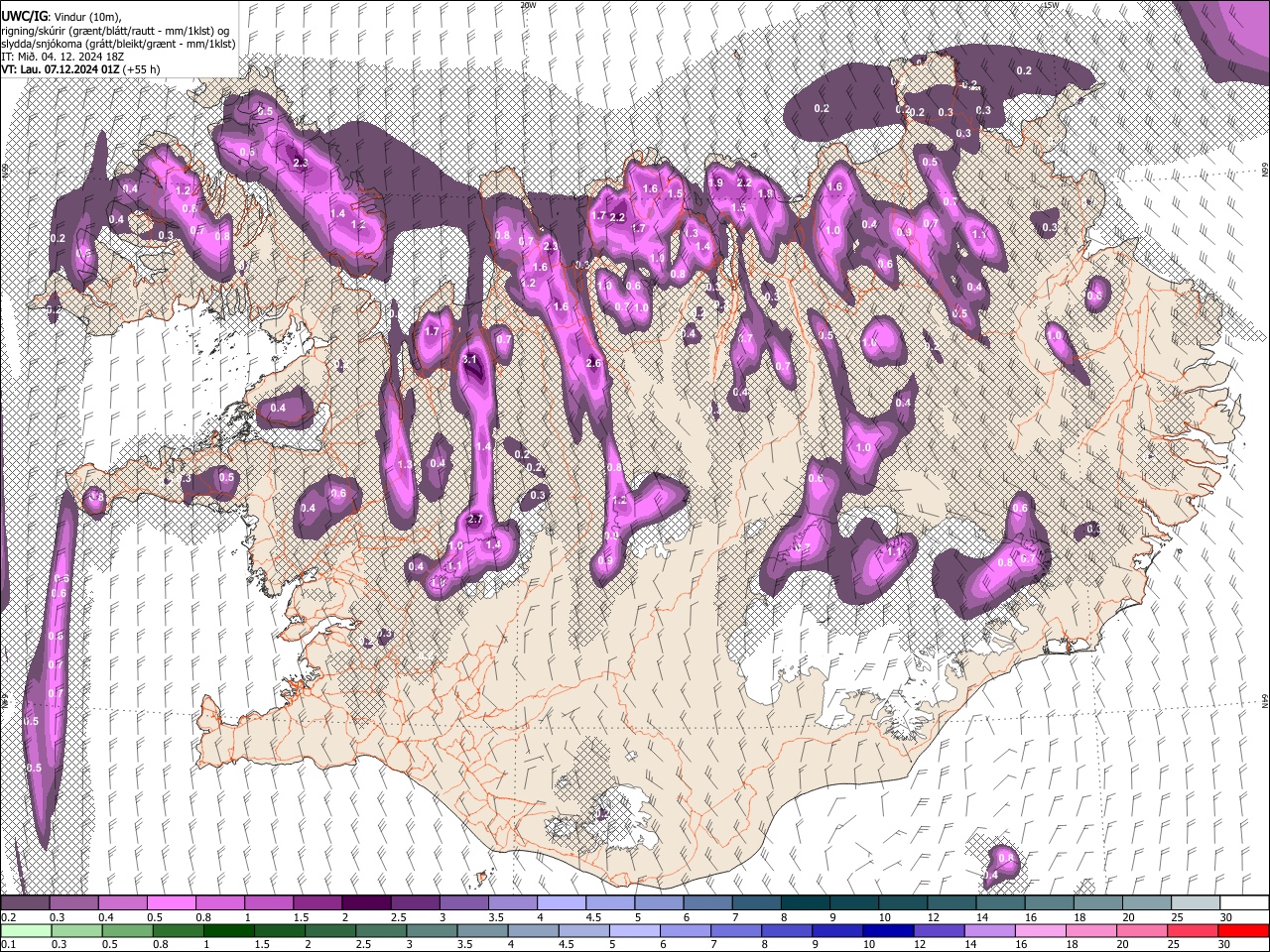Select pale pink rain swatch for 16–18 mm
1270x952 pixels.
coord(1041,930)
